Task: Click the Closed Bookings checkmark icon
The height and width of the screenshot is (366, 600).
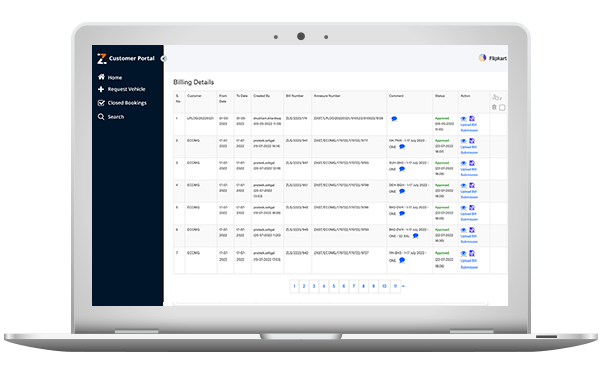Action: coord(101,103)
